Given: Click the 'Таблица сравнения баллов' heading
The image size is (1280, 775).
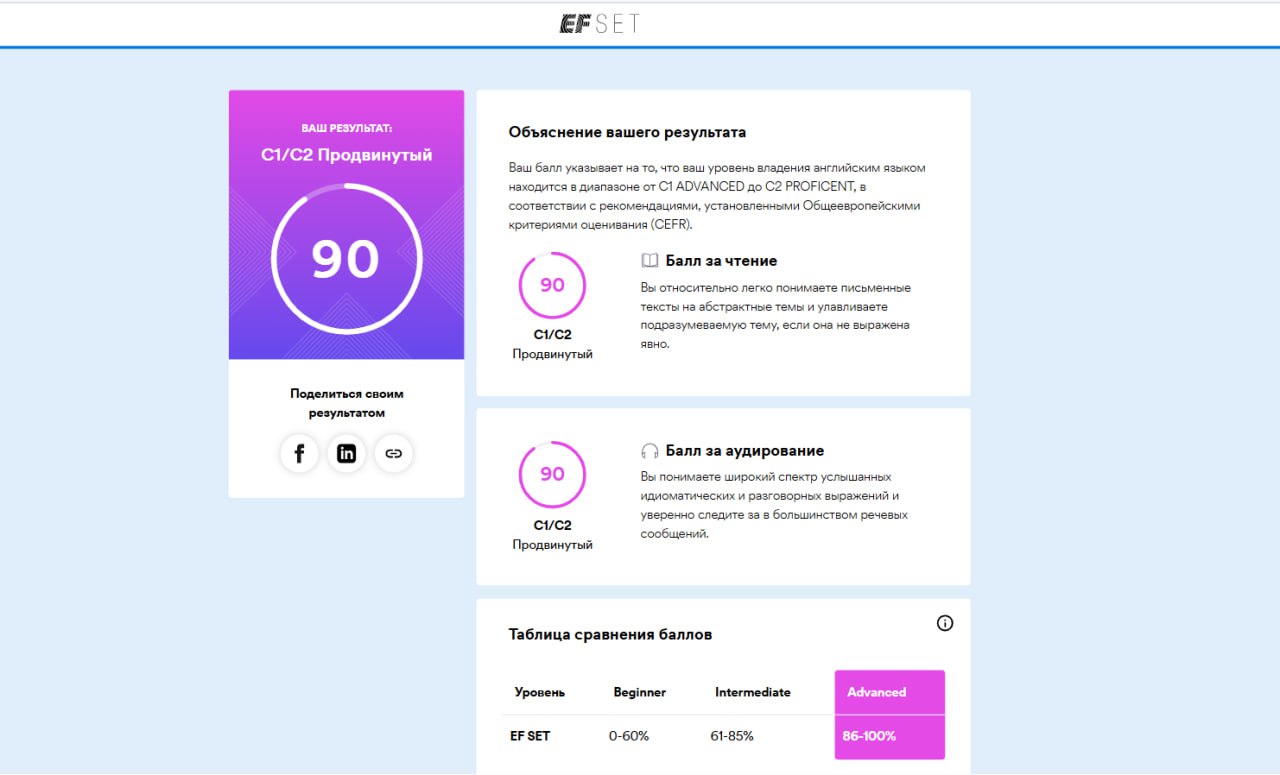Looking at the screenshot, I should 610,634.
